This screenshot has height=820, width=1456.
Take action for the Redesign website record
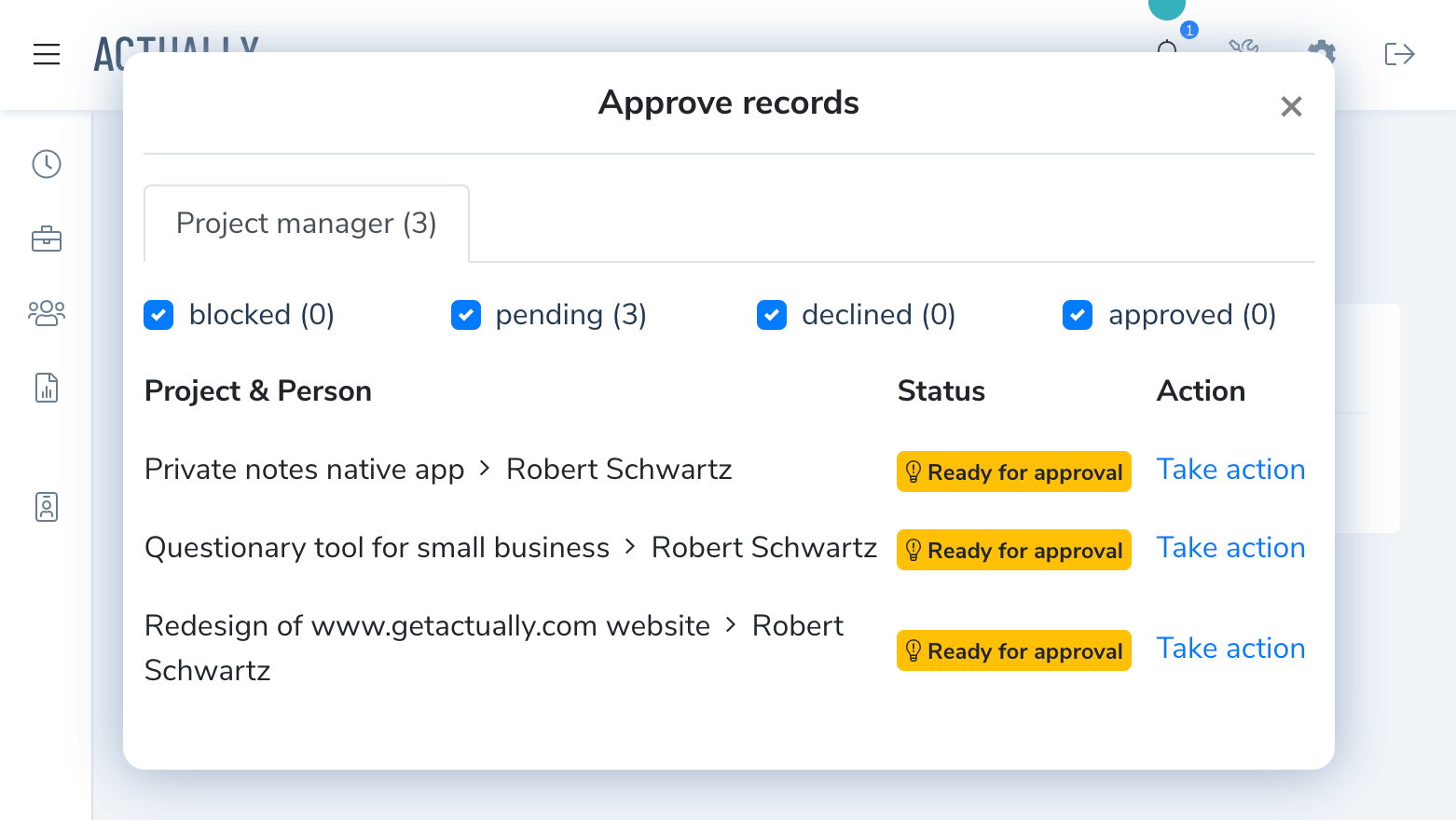[1230, 648]
